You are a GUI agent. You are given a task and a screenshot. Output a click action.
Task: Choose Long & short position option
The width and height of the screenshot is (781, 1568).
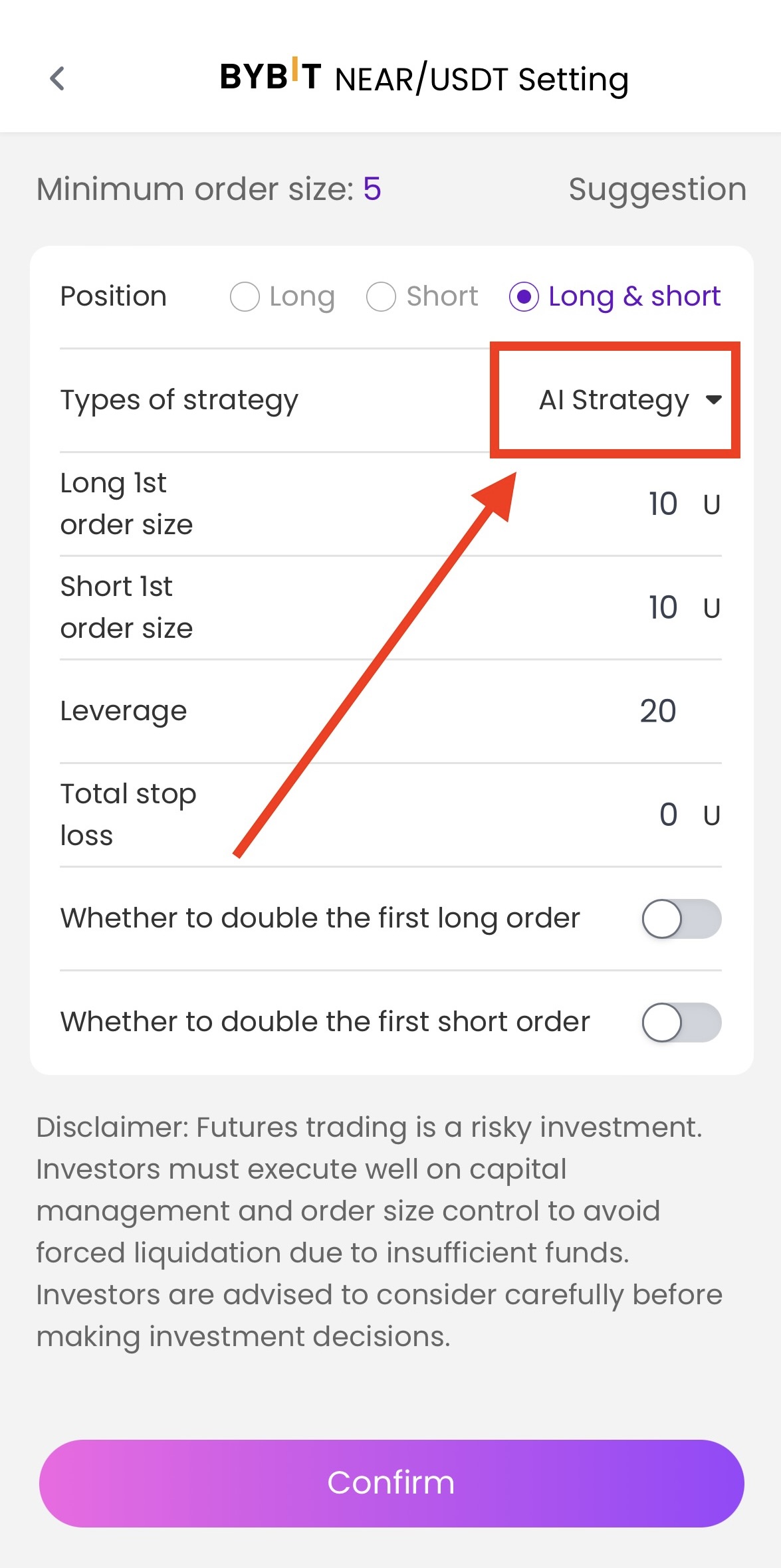pyautogui.click(x=524, y=297)
